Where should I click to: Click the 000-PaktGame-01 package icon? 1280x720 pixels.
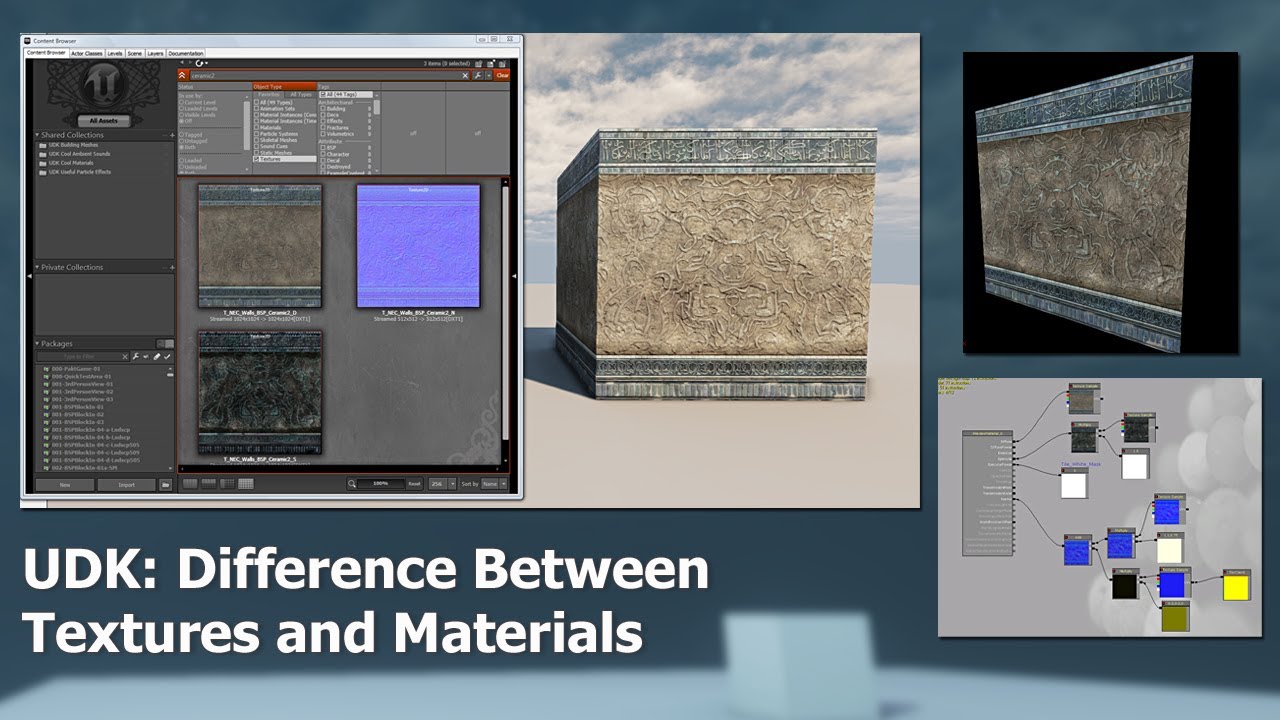click(x=46, y=369)
